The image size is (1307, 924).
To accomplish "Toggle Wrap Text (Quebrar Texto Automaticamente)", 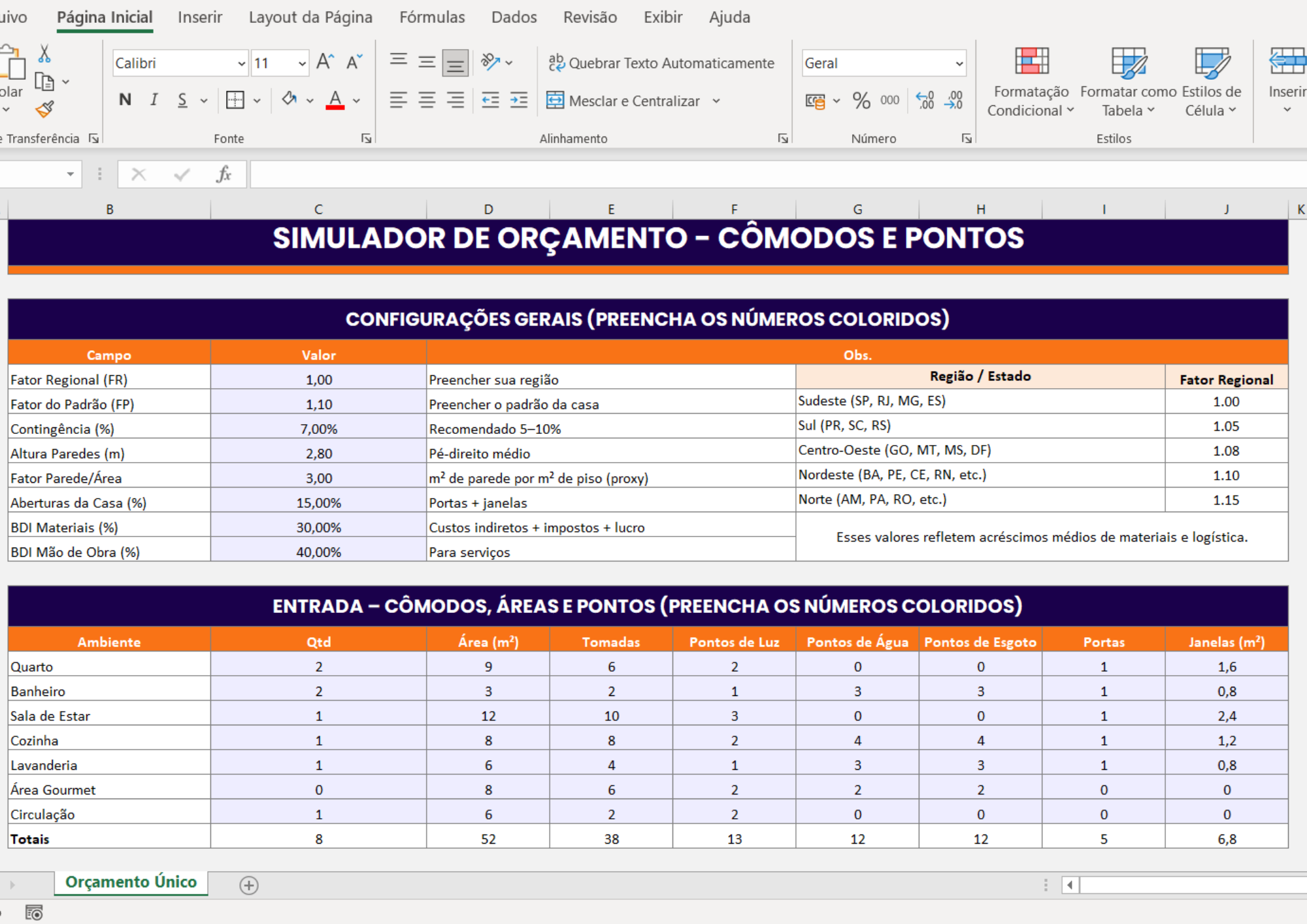I will point(661,63).
